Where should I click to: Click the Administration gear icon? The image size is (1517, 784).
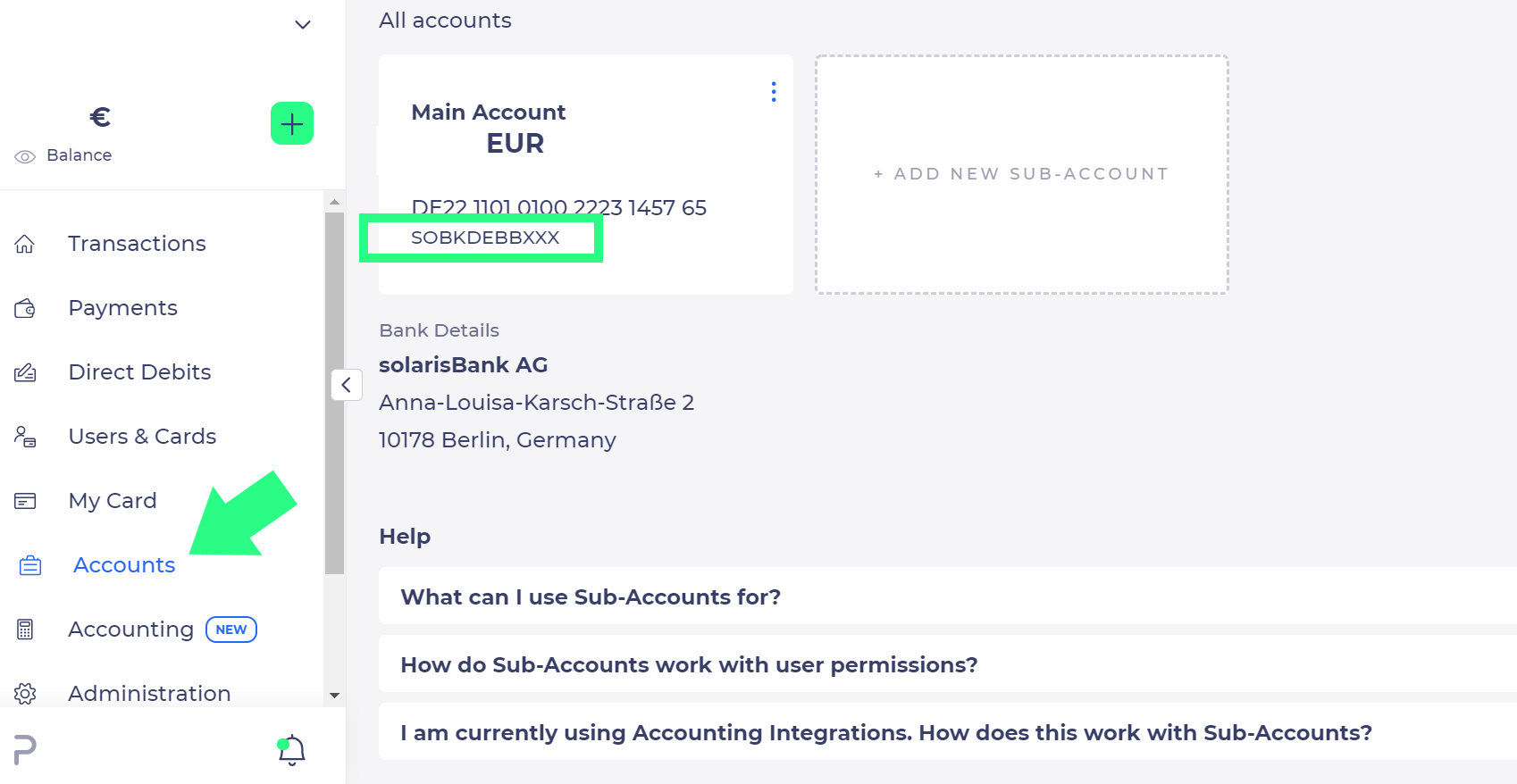click(x=25, y=693)
